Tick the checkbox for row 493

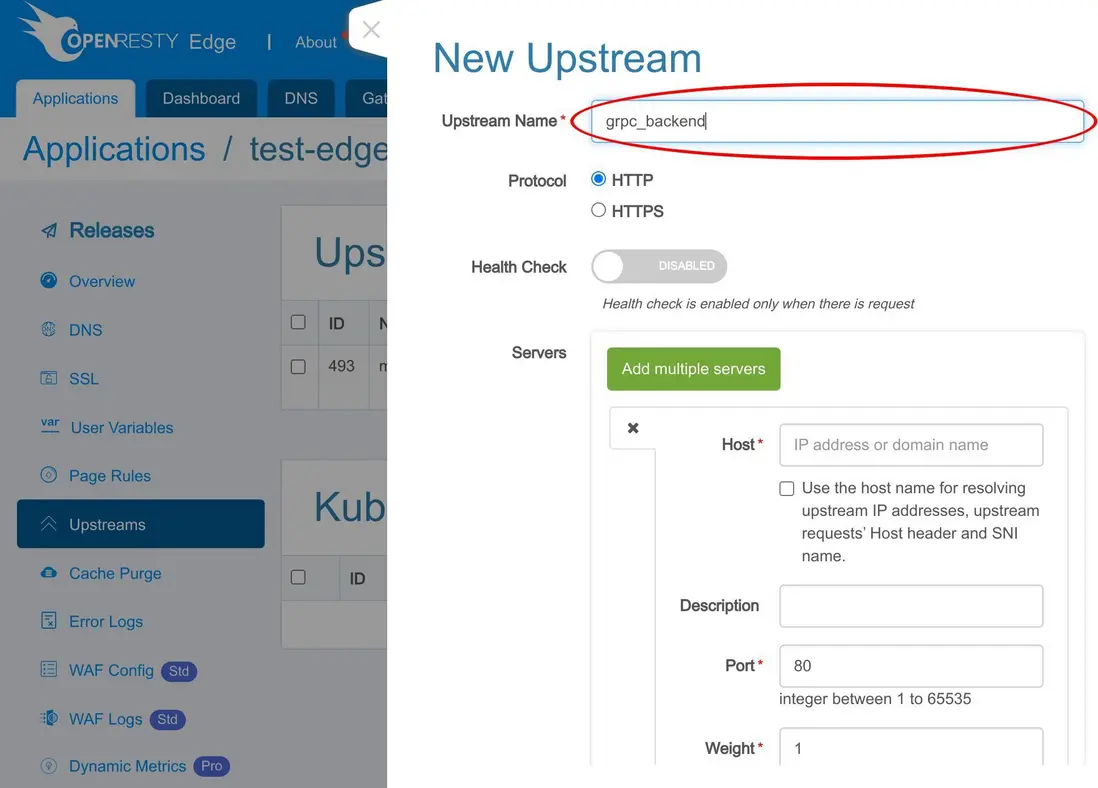pos(298,366)
